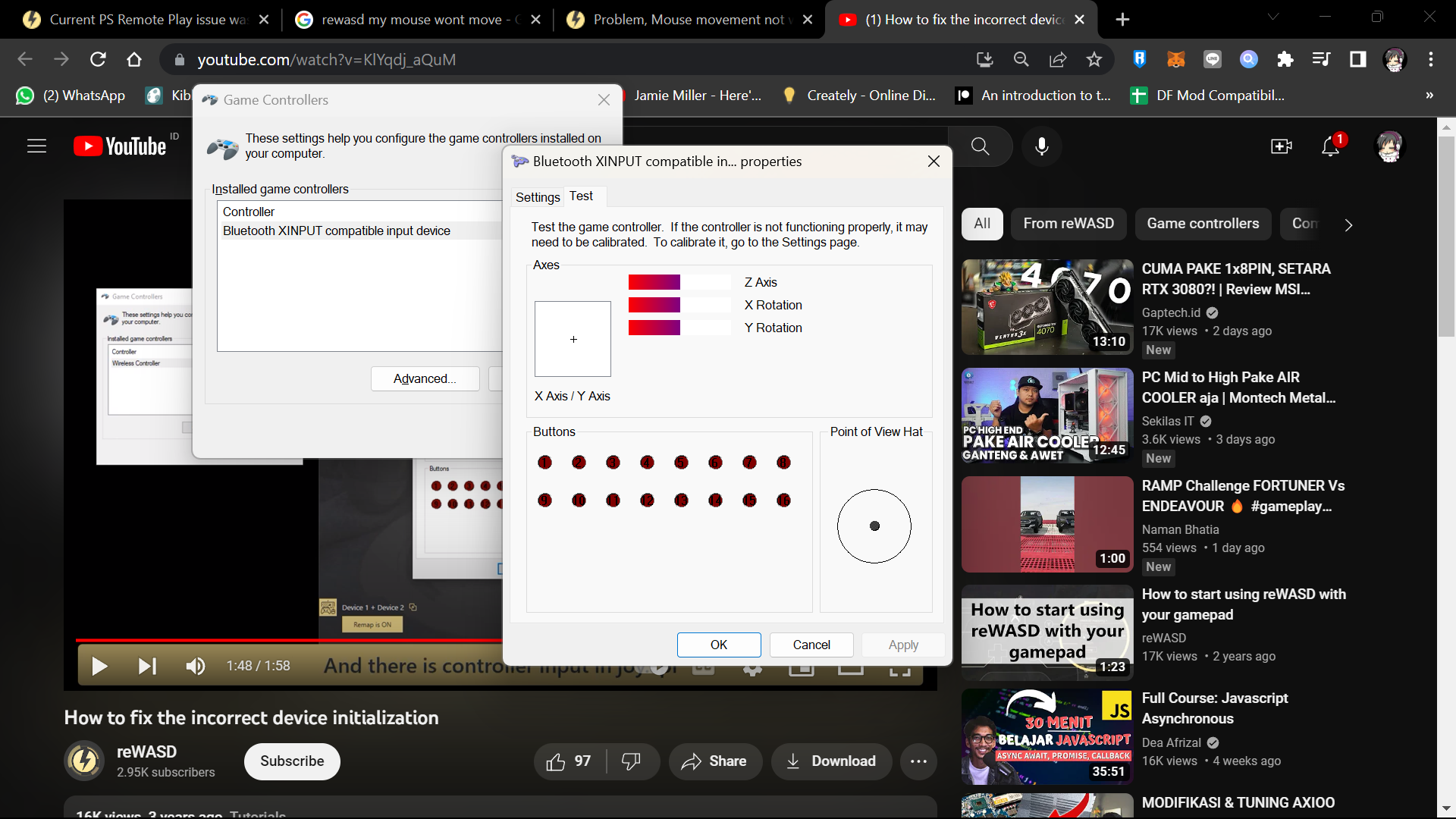Like the video with thumbs-up

[x=557, y=761]
